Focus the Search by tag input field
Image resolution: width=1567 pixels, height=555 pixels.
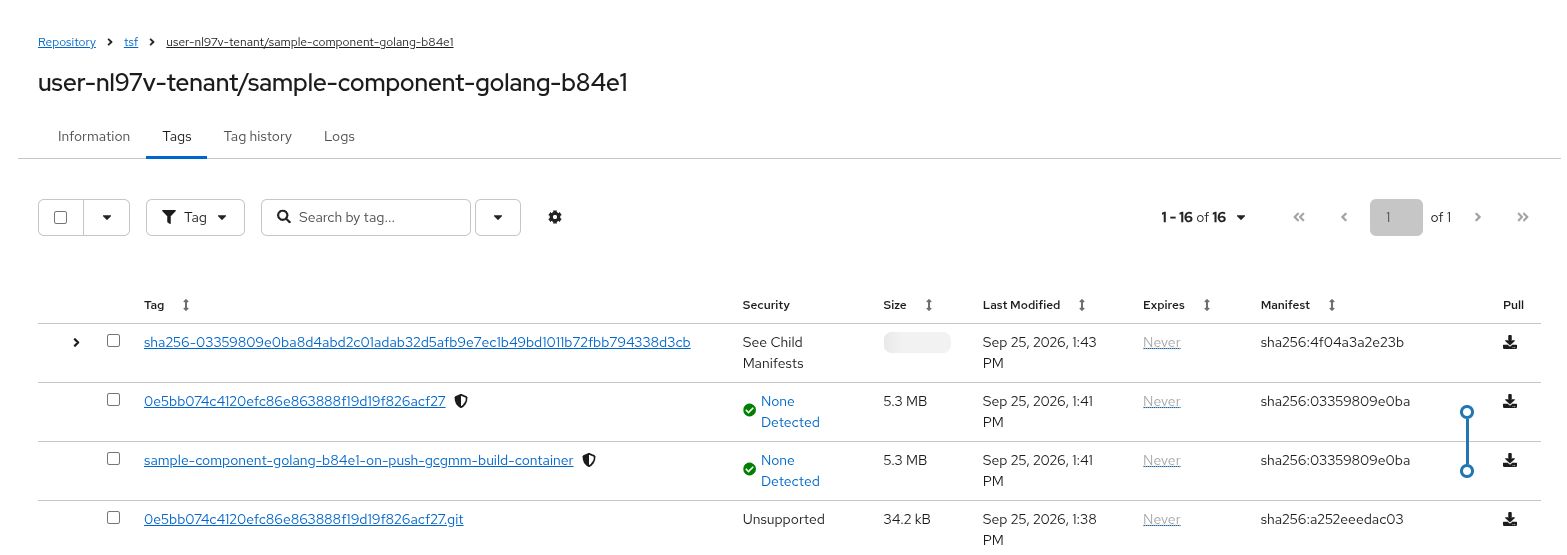point(366,217)
